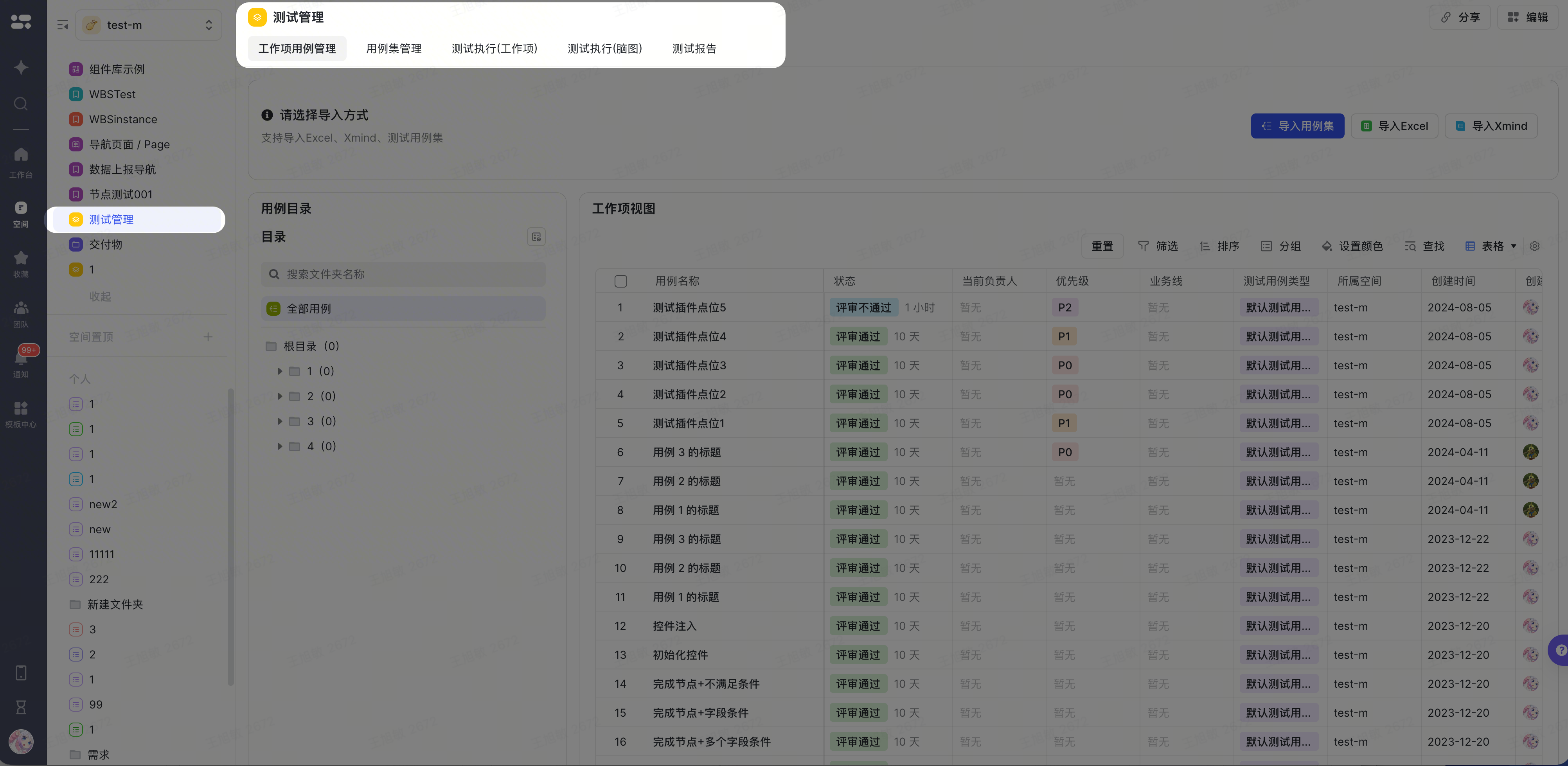Expand folder 4 (0) in directory tree
The width and height of the screenshot is (1568, 766).
[x=279, y=446]
